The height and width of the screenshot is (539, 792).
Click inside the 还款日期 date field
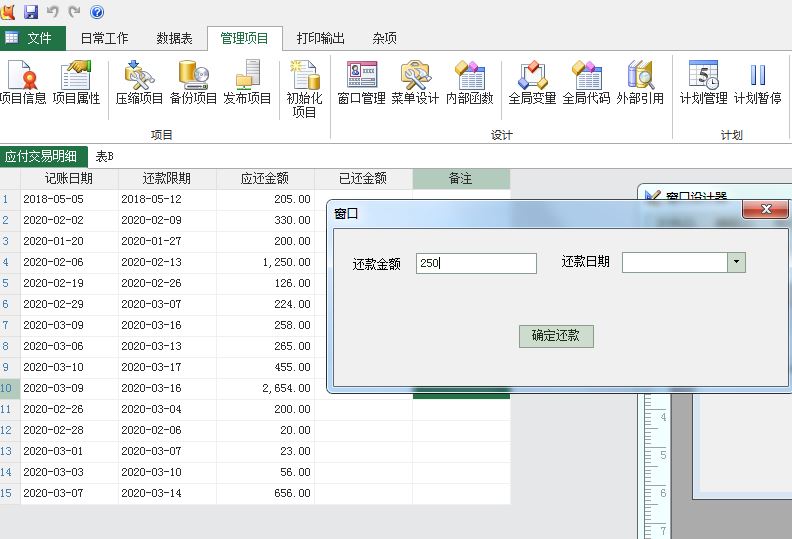(675, 262)
